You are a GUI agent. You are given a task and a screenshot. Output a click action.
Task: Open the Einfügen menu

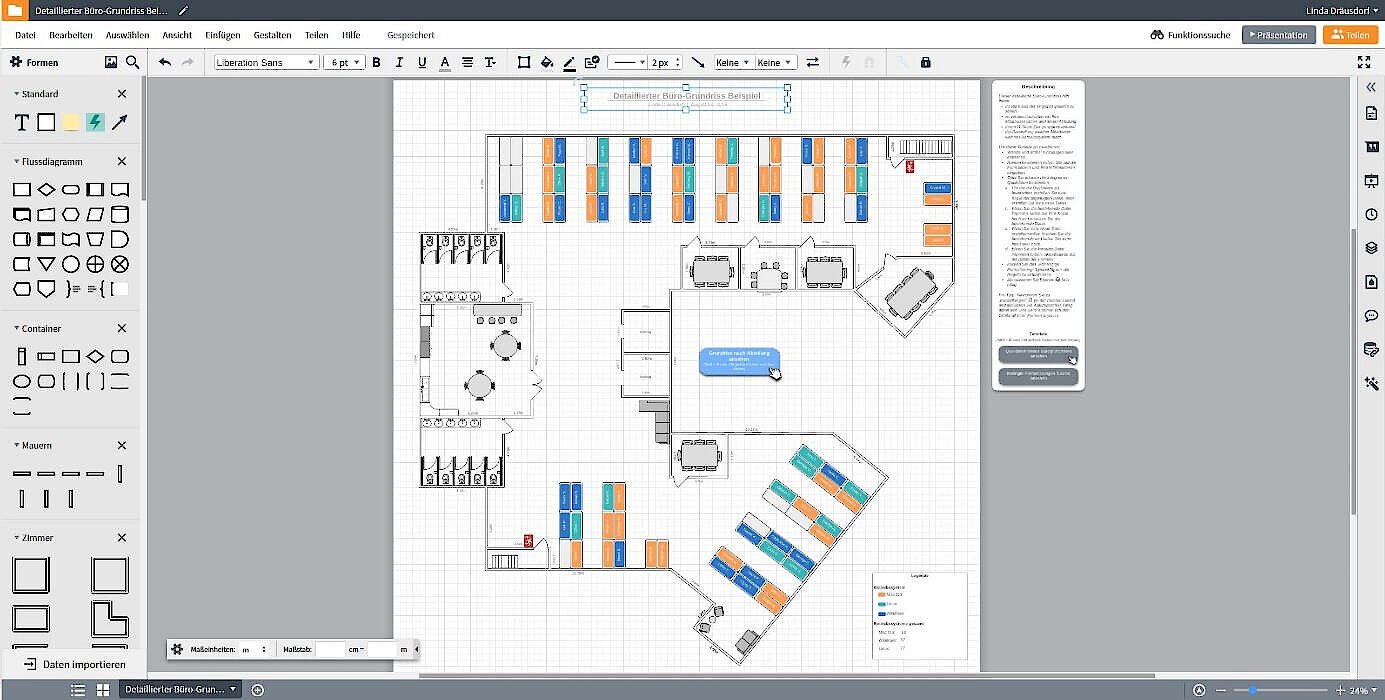pyautogui.click(x=222, y=33)
